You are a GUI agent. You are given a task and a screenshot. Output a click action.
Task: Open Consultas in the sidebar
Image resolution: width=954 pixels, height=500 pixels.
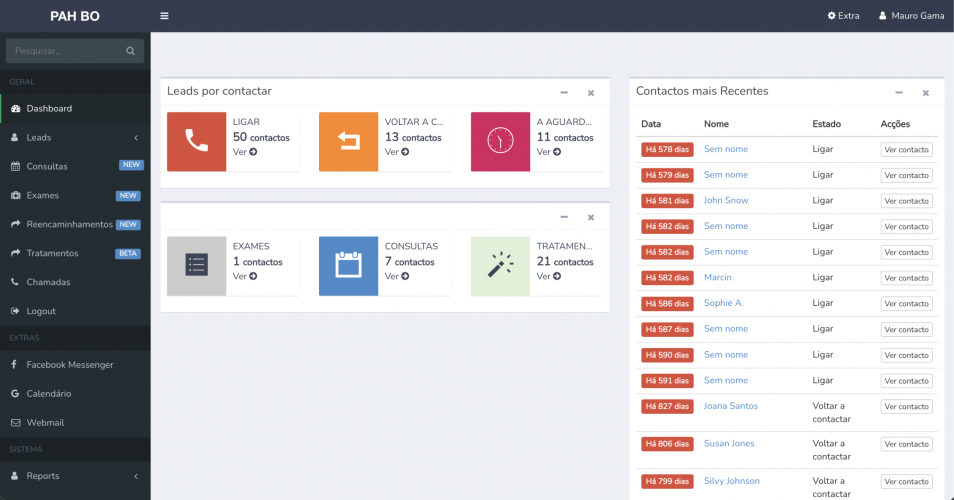pyautogui.click(x=47, y=166)
